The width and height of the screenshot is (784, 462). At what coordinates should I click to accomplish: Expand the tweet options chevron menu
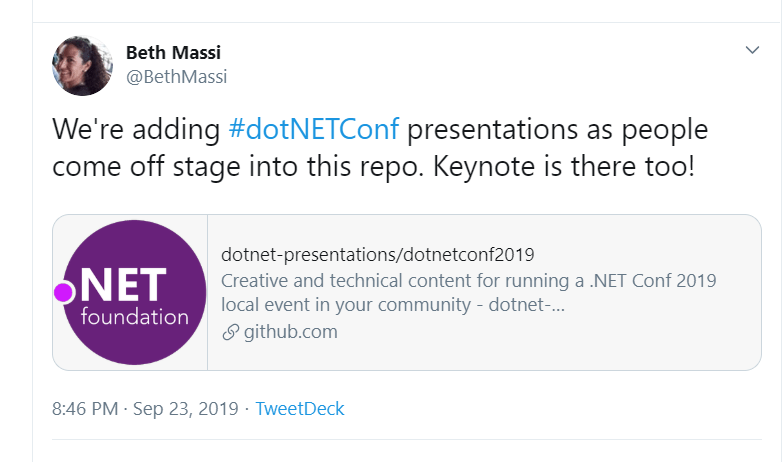coord(753,50)
